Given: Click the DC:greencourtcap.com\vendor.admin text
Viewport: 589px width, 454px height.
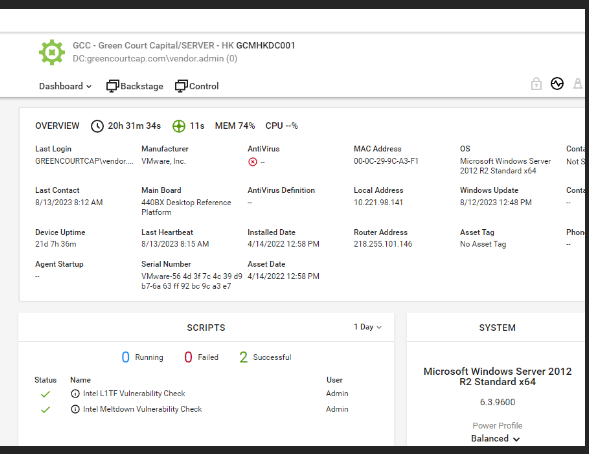Looking at the screenshot, I should click(155, 59).
